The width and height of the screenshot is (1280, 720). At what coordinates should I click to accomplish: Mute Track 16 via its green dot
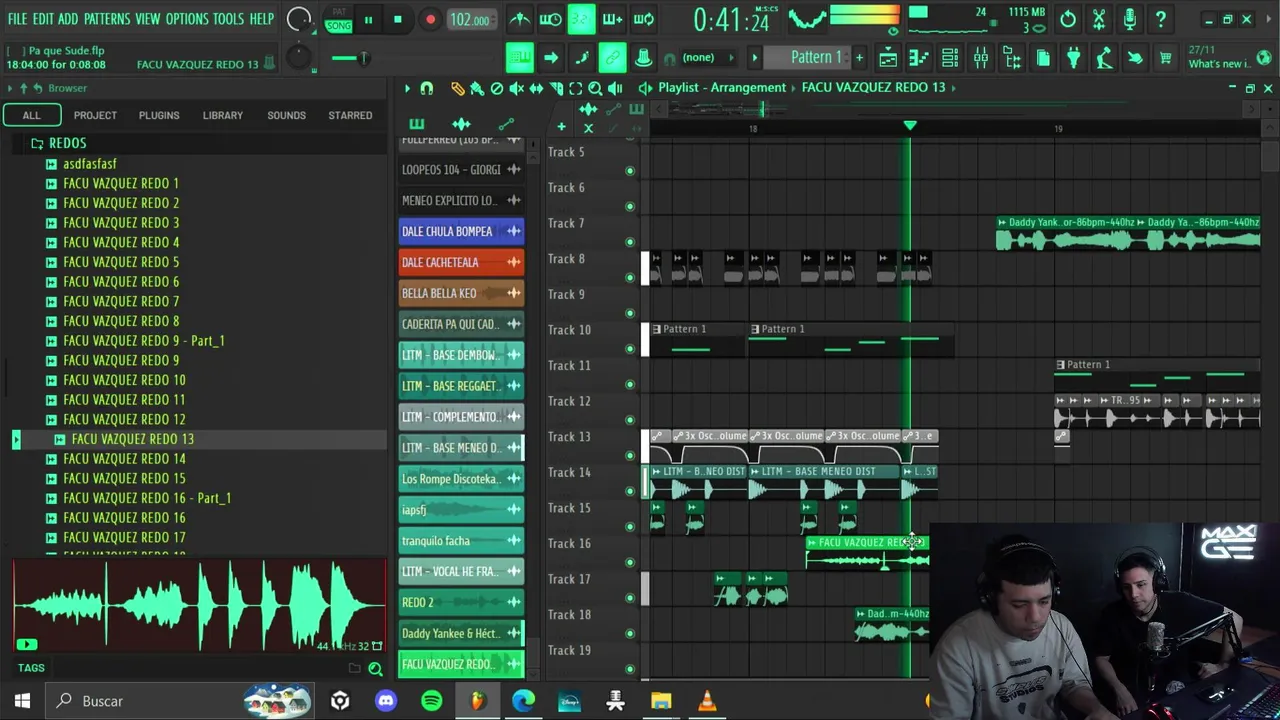(629, 562)
